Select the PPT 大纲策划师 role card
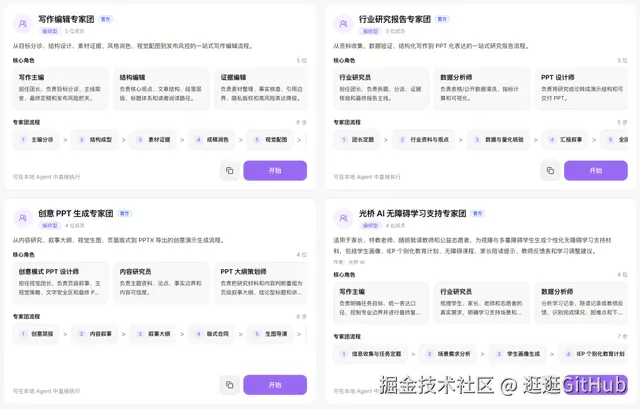Screen dimensions: 640x409 tap(261, 283)
